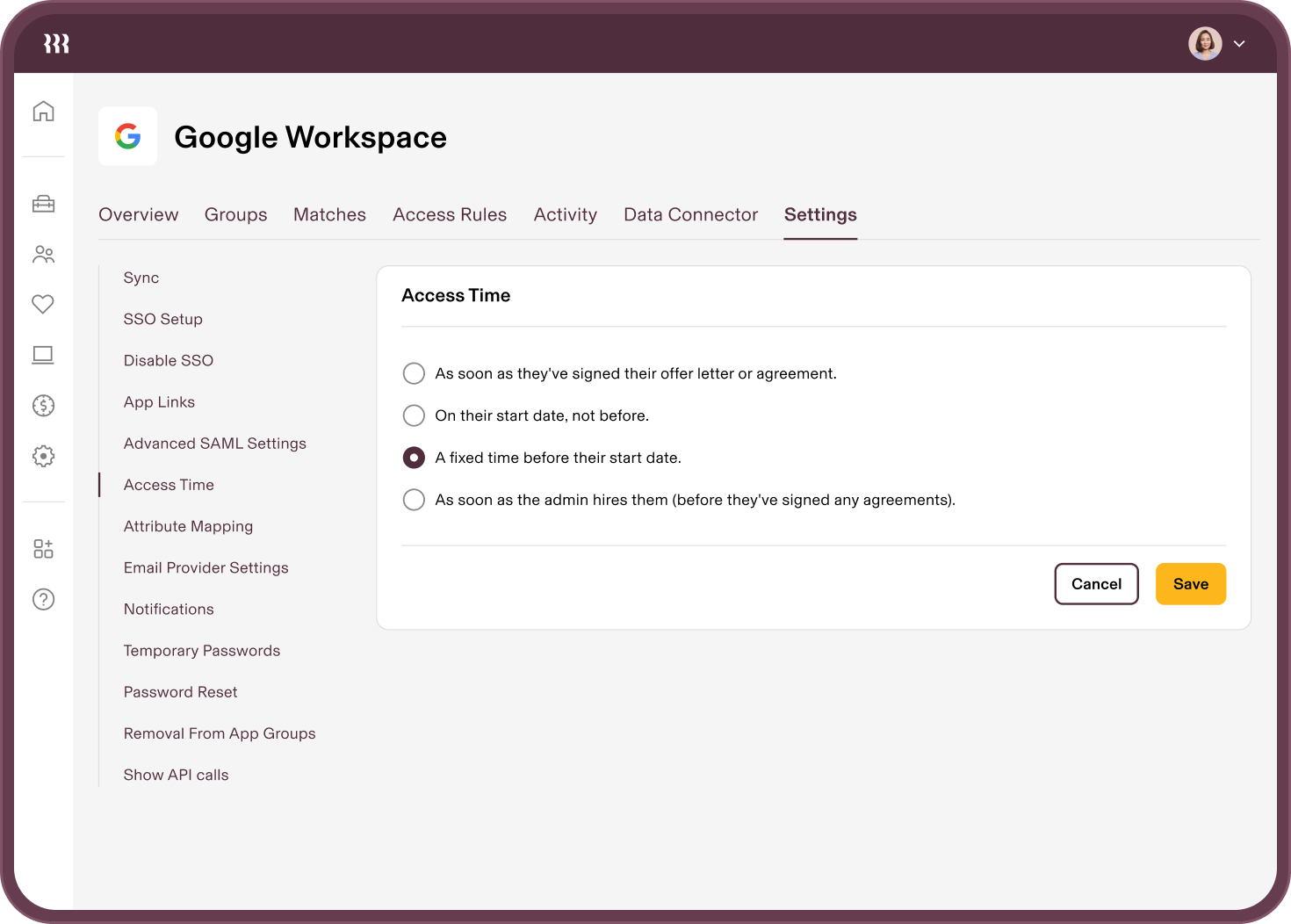Open the heart benefits icon in the sidebar
Image resolution: width=1291 pixels, height=924 pixels.
pos(43,304)
